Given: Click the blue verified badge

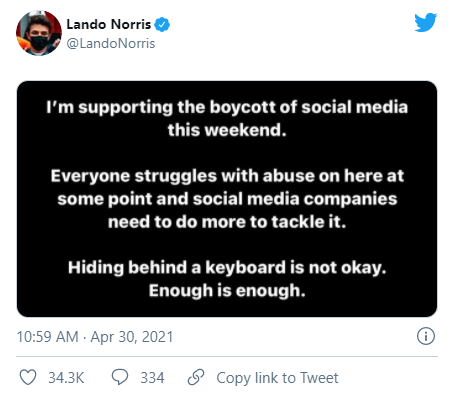Looking at the screenshot, I should coord(162,25).
